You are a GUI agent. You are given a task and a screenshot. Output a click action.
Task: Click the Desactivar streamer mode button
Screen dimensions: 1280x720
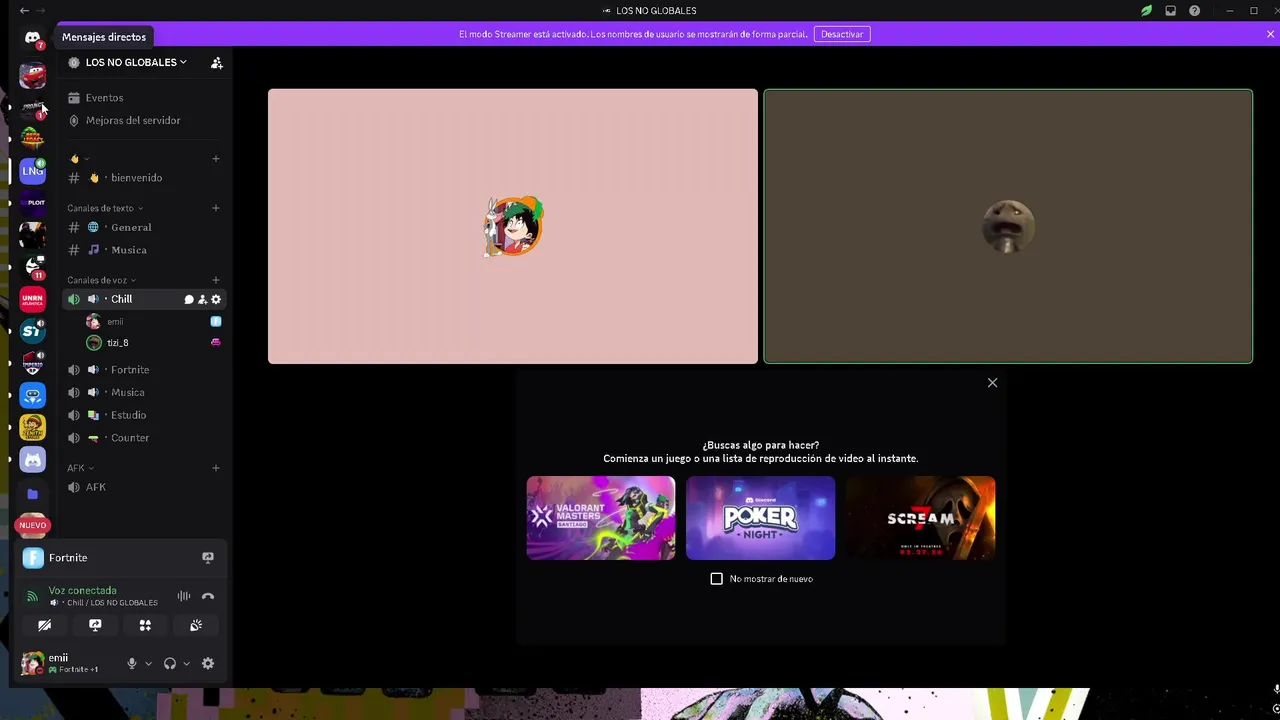click(842, 34)
